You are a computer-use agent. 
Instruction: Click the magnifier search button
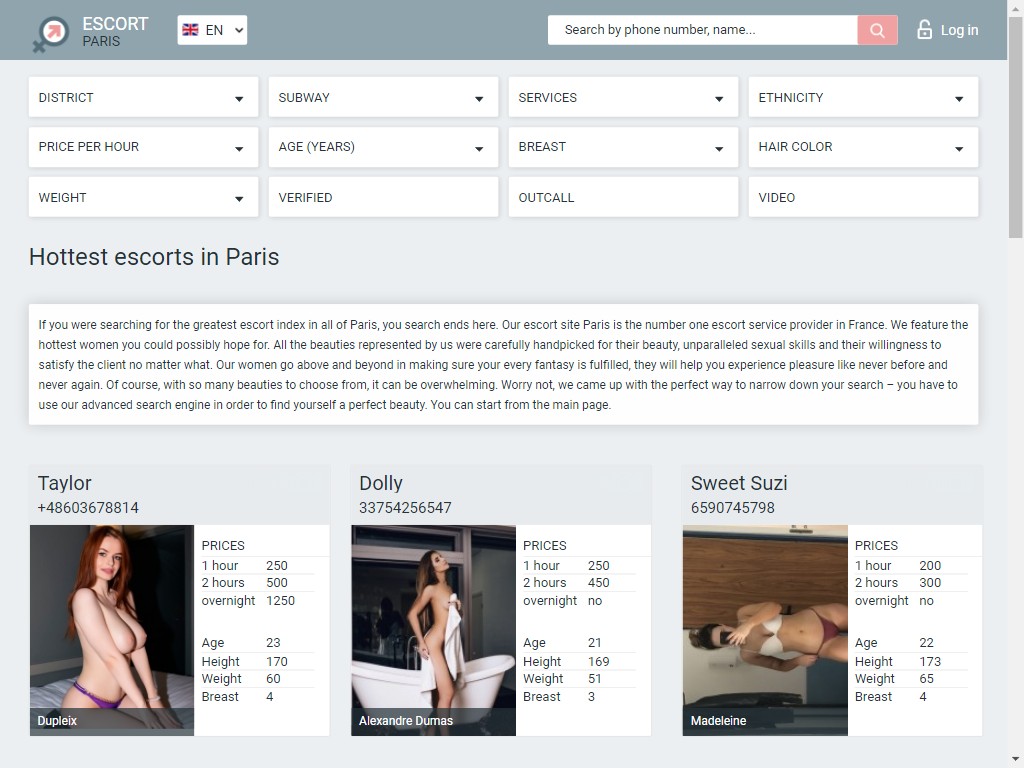877,30
